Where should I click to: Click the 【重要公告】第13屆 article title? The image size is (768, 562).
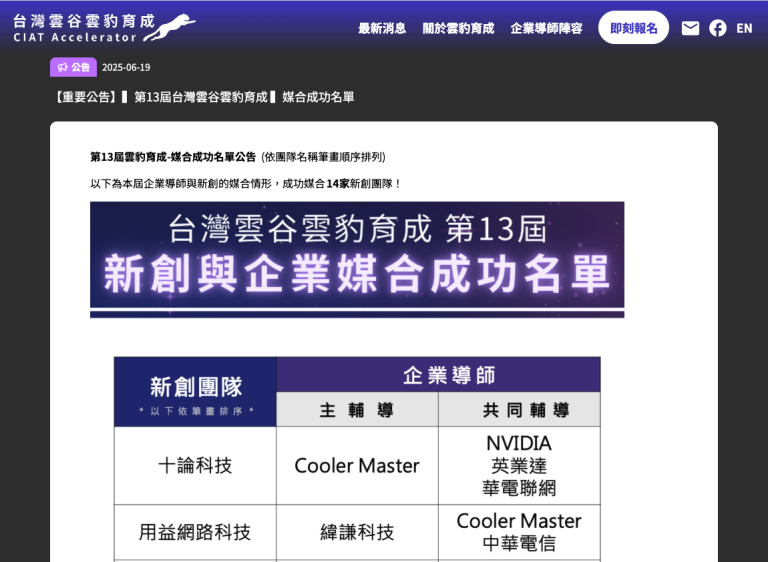(x=202, y=97)
